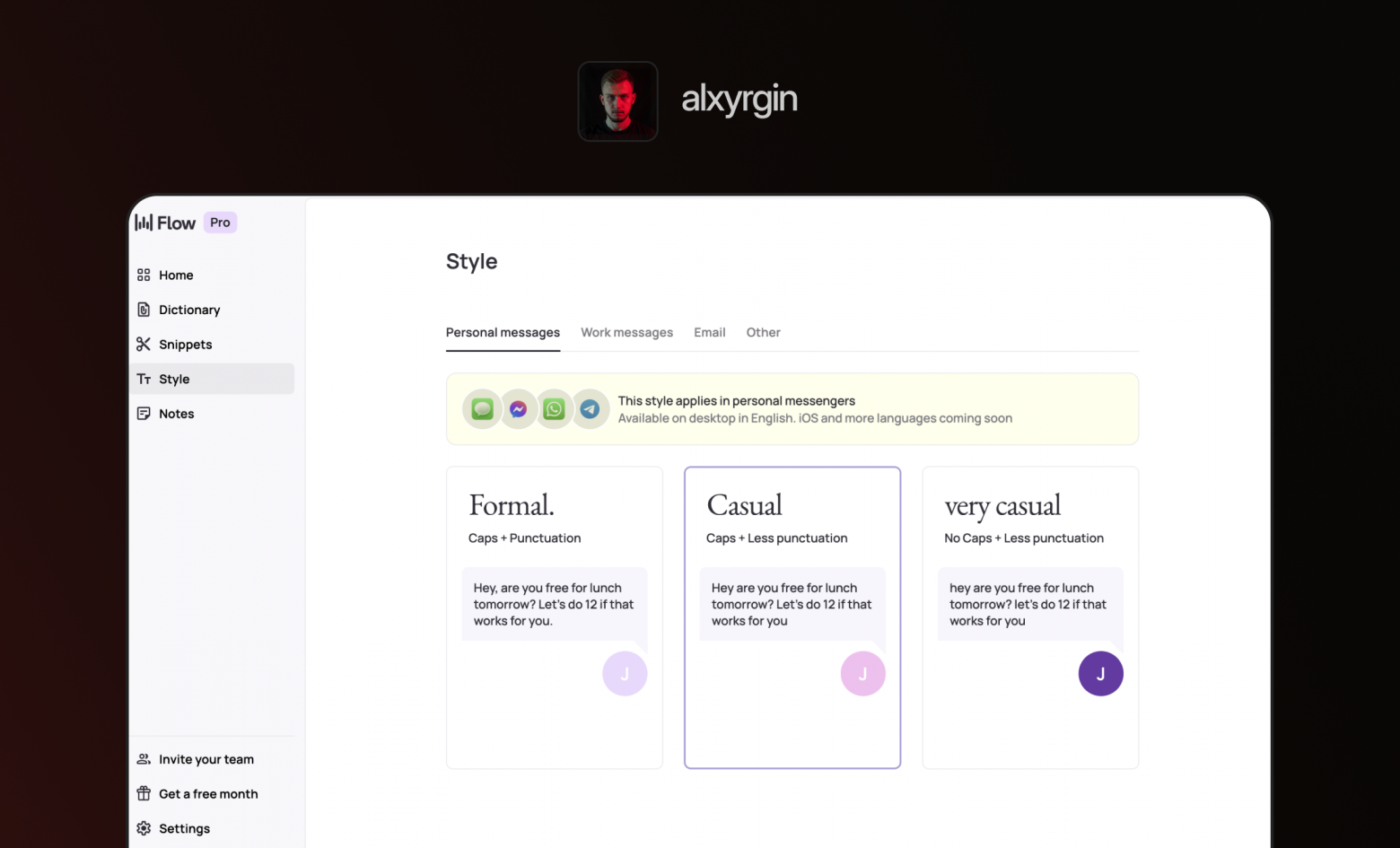Choose the very casual style card
1400x848 pixels.
click(1029, 616)
